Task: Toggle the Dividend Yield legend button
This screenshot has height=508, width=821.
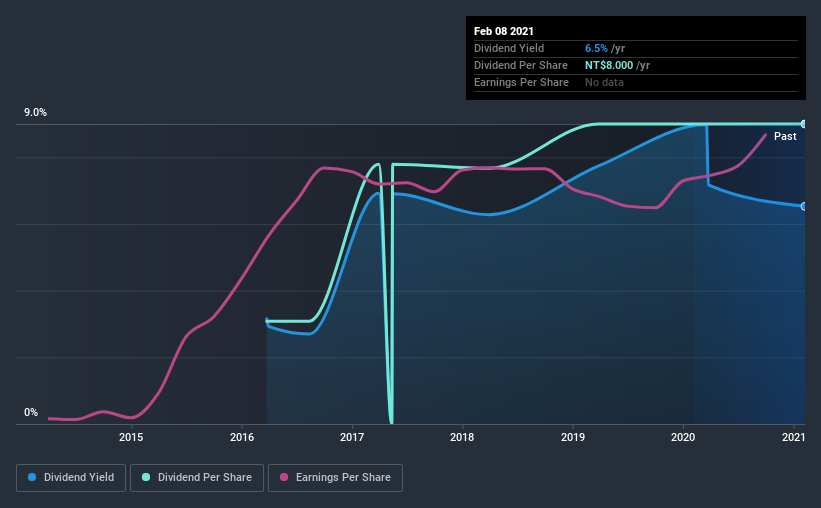Action: (71, 478)
